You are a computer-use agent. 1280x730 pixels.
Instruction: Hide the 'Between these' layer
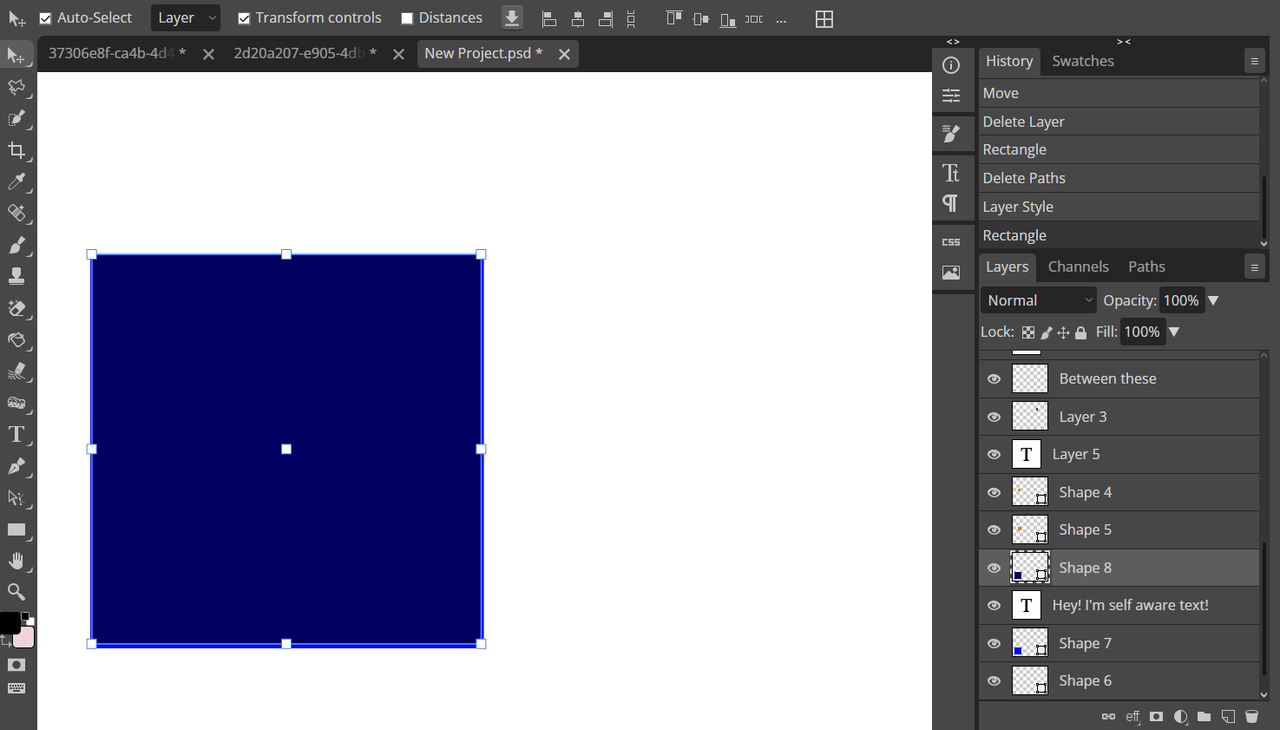pos(994,379)
